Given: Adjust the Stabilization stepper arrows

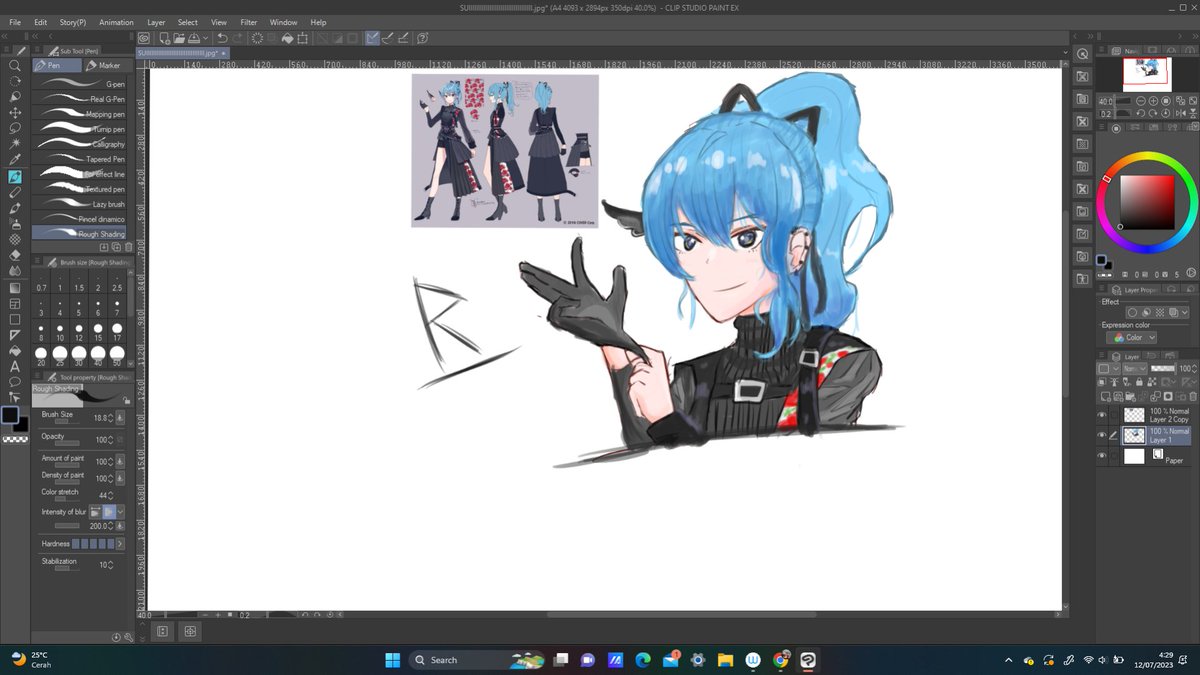Looking at the screenshot, I should tap(110, 565).
